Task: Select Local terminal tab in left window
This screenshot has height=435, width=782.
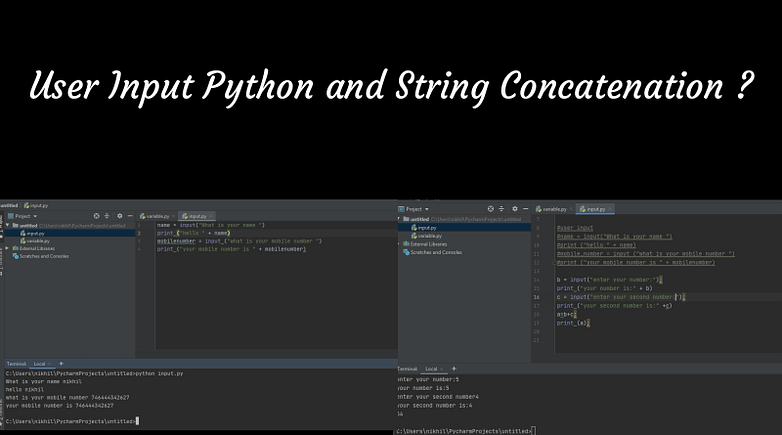Action: tap(39, 364)
